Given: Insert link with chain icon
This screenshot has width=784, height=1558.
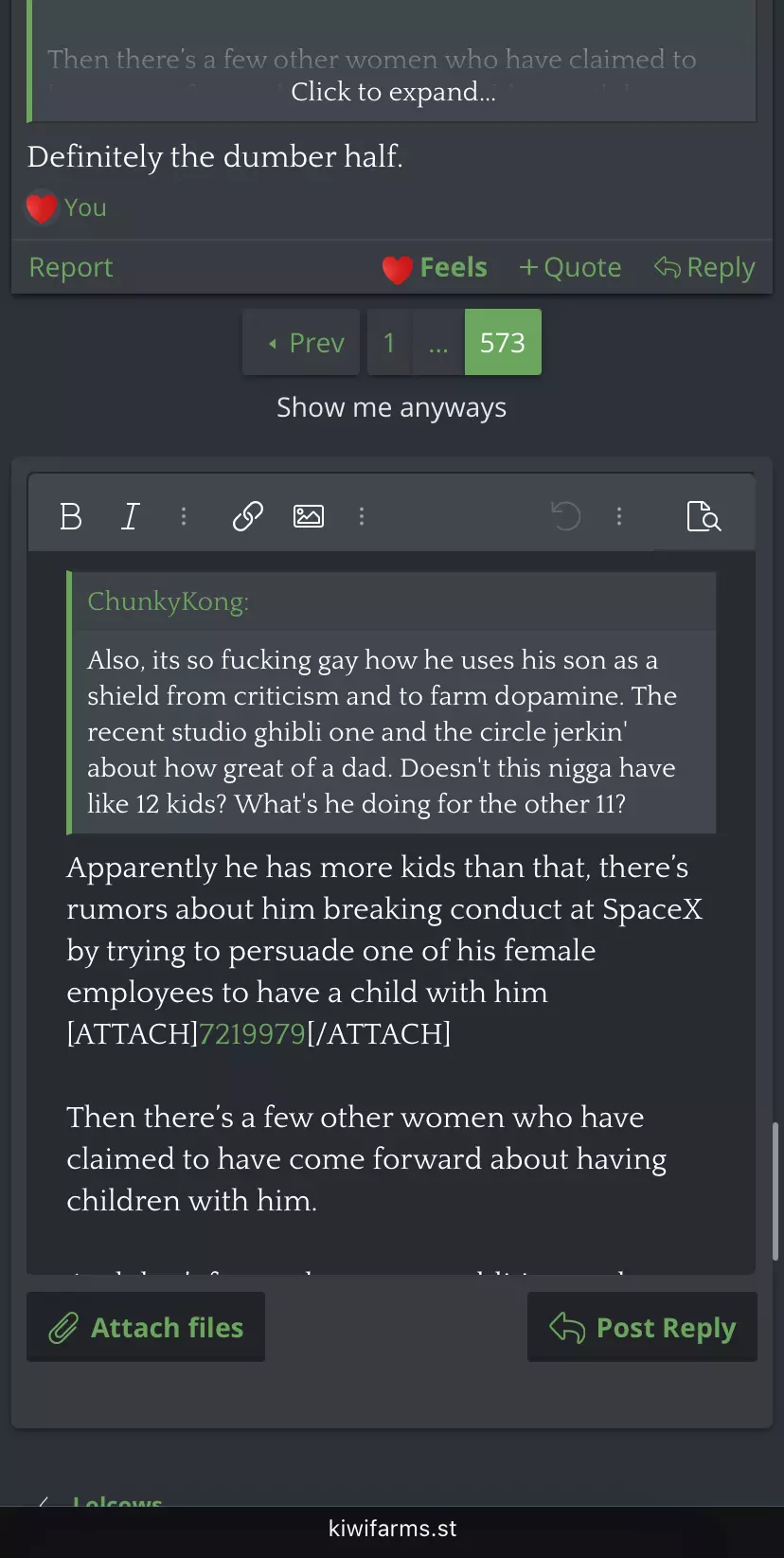Looking at the screenshot, I should 248,516.
